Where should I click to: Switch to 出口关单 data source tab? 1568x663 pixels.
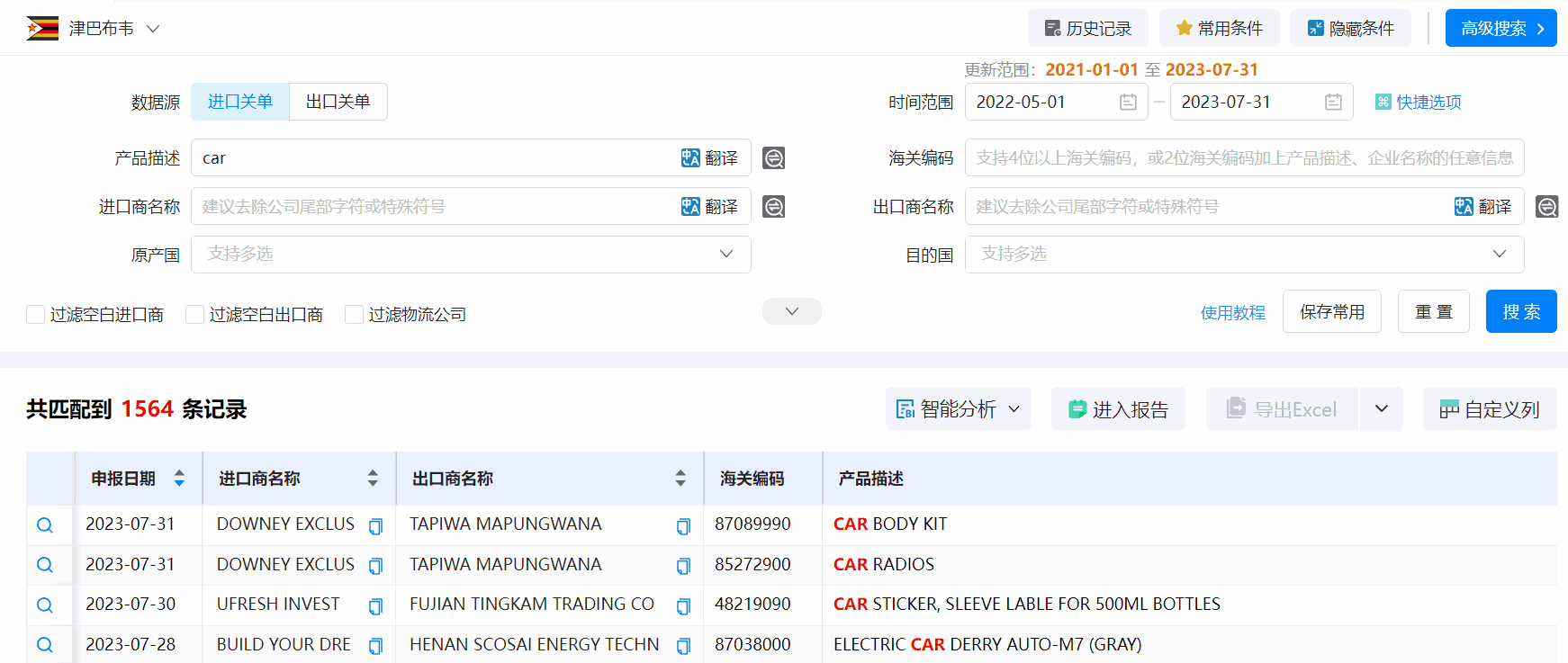(x=338, y=102)
